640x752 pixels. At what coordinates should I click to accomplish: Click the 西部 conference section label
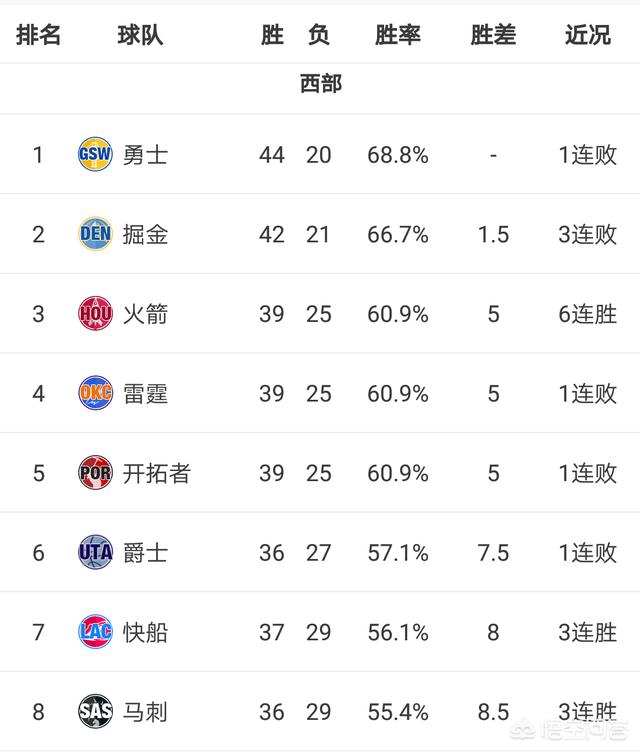coord(320,84)
